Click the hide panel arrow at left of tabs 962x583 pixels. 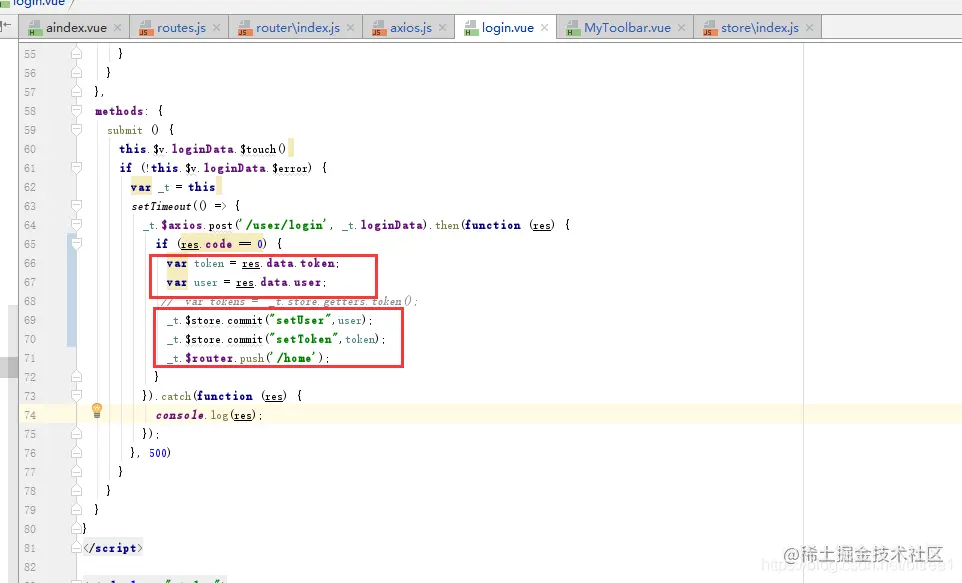tap(6, 25)
